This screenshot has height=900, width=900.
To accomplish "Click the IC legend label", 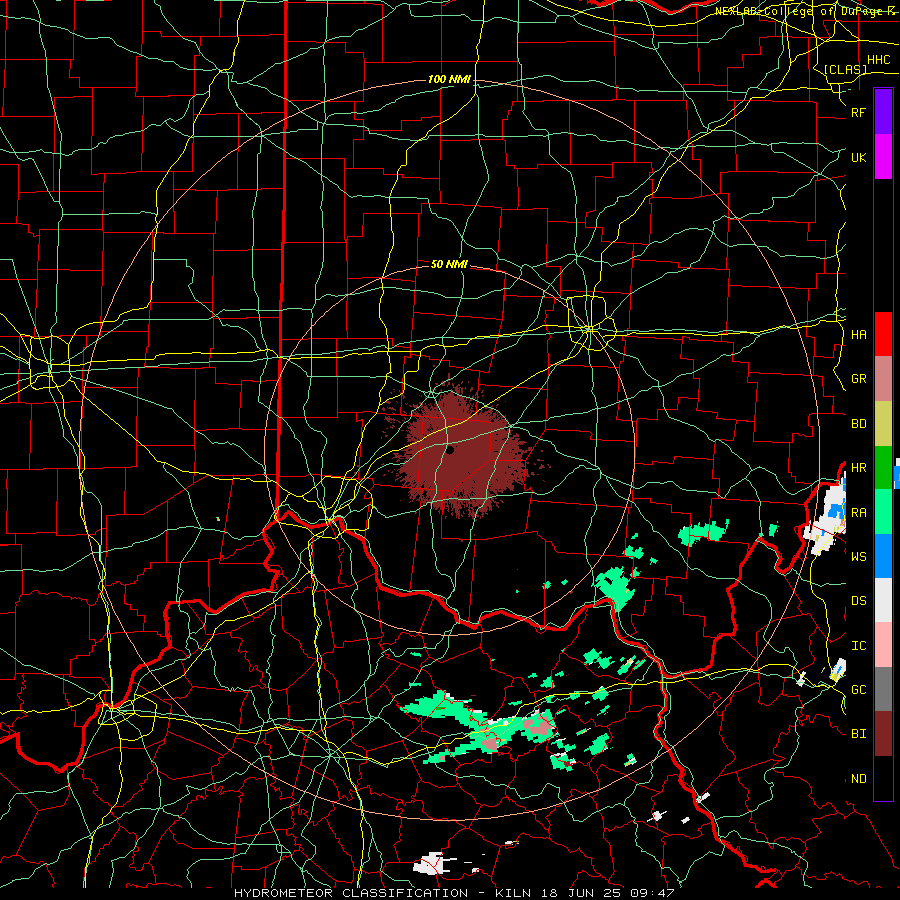I will tap(859, 646).
